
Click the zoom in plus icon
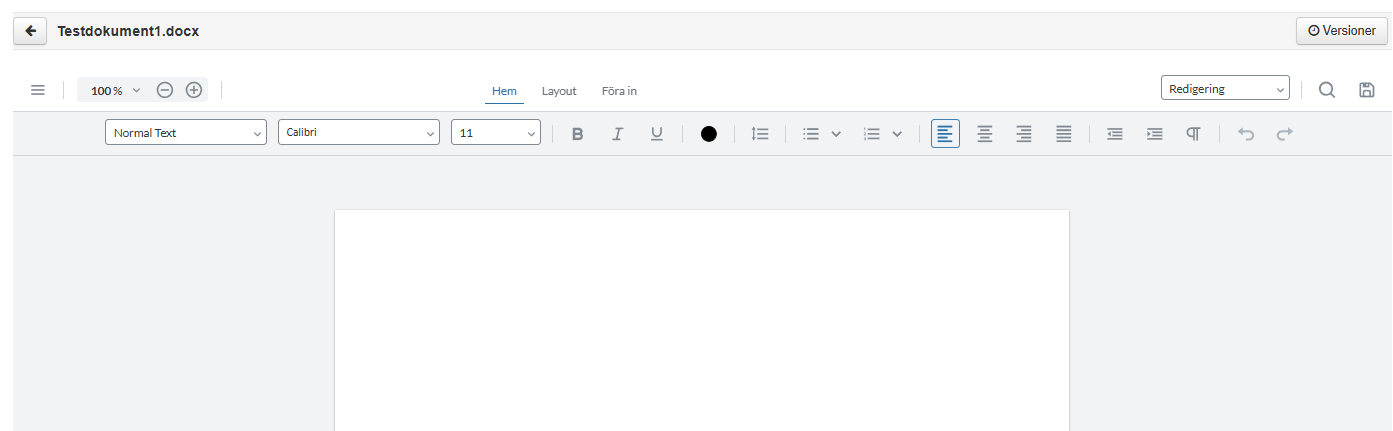point(194,90)
